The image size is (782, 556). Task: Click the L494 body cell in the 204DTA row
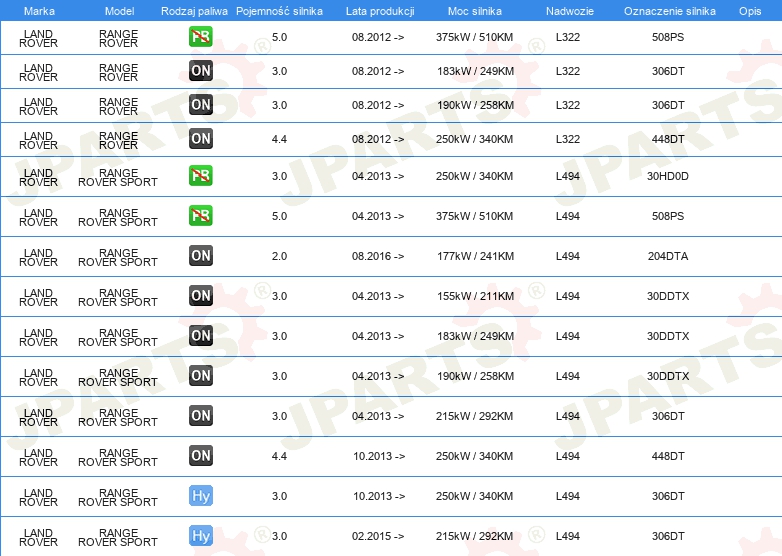(x=568, y=256)
